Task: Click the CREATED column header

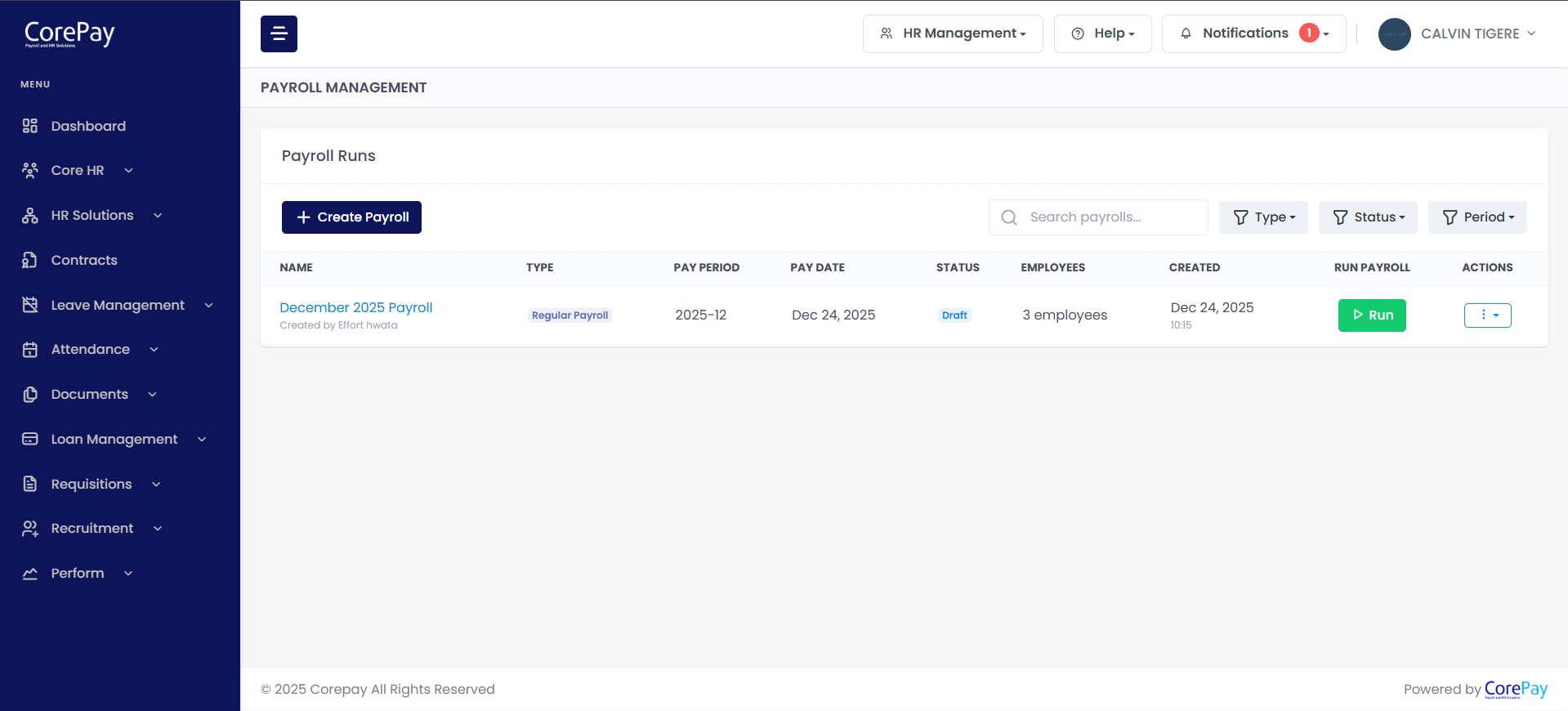Action: [1195, 267]
